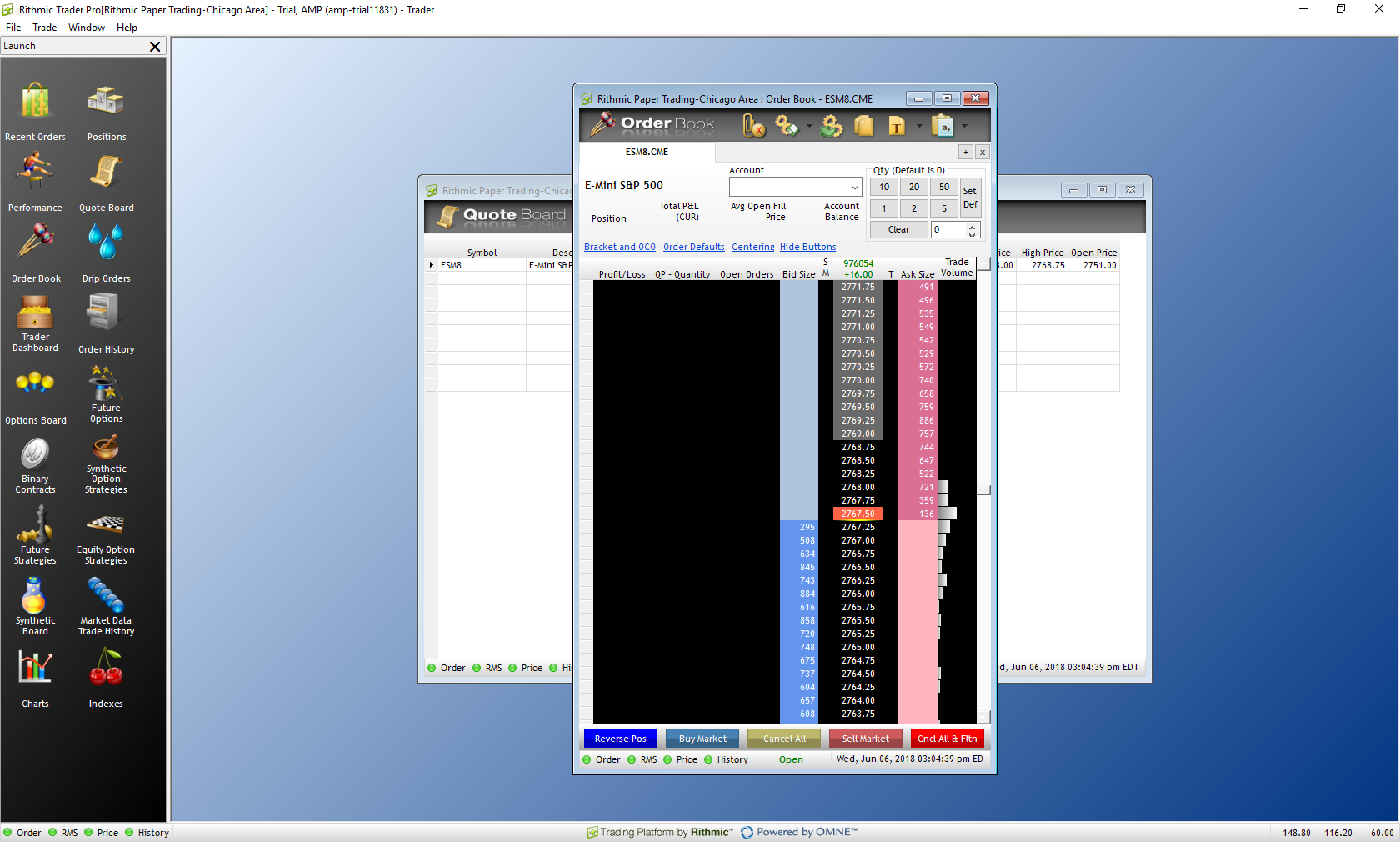Screen dimensions: 1400x842
Task: Open the Future Options tool
Action: click(107, 394)
